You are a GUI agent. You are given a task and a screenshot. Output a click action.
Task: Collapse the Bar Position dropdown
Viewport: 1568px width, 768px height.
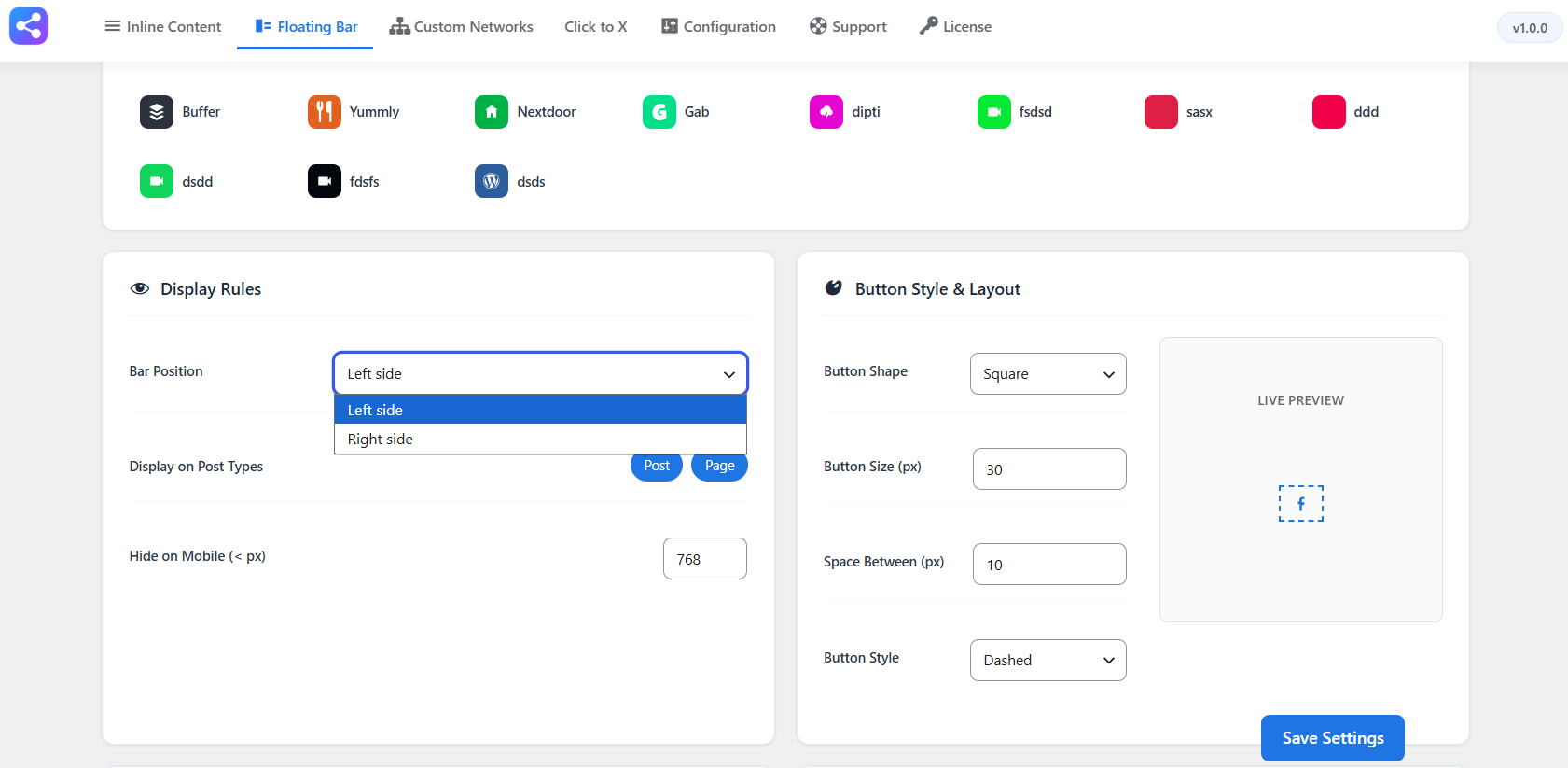click(540, 373)
